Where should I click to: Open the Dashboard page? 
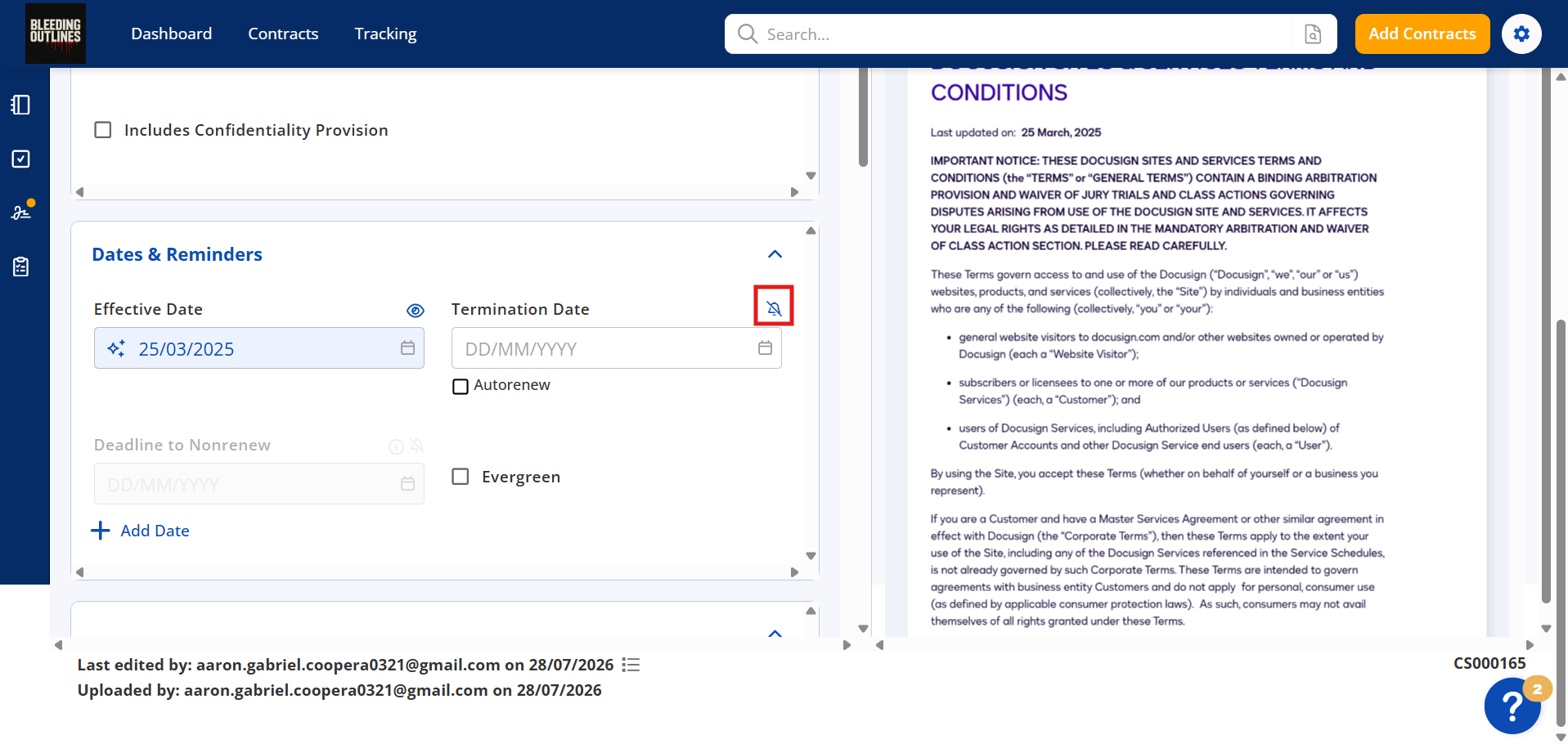coord(172,34)
